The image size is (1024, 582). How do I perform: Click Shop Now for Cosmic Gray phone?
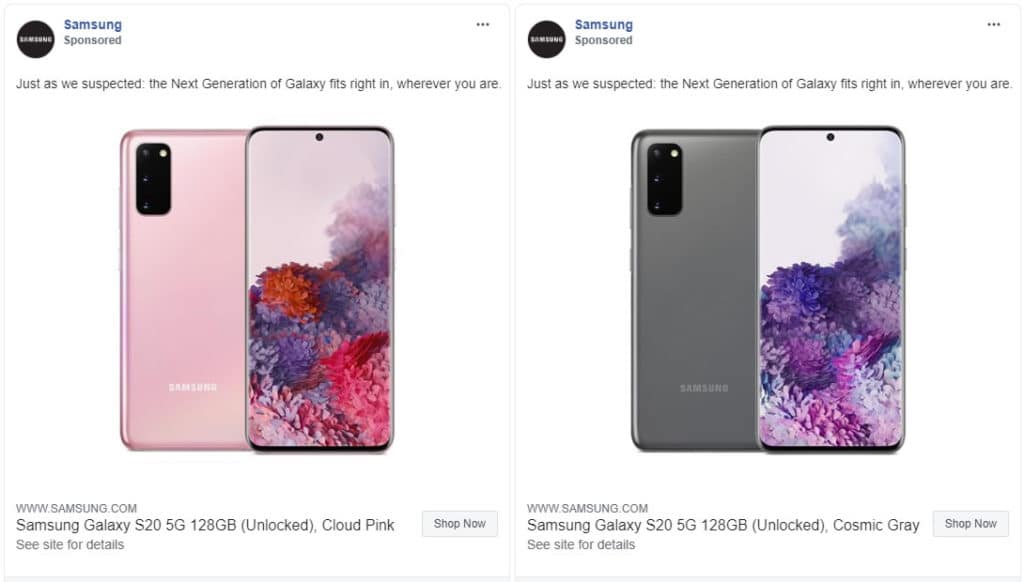pos(970,524)
